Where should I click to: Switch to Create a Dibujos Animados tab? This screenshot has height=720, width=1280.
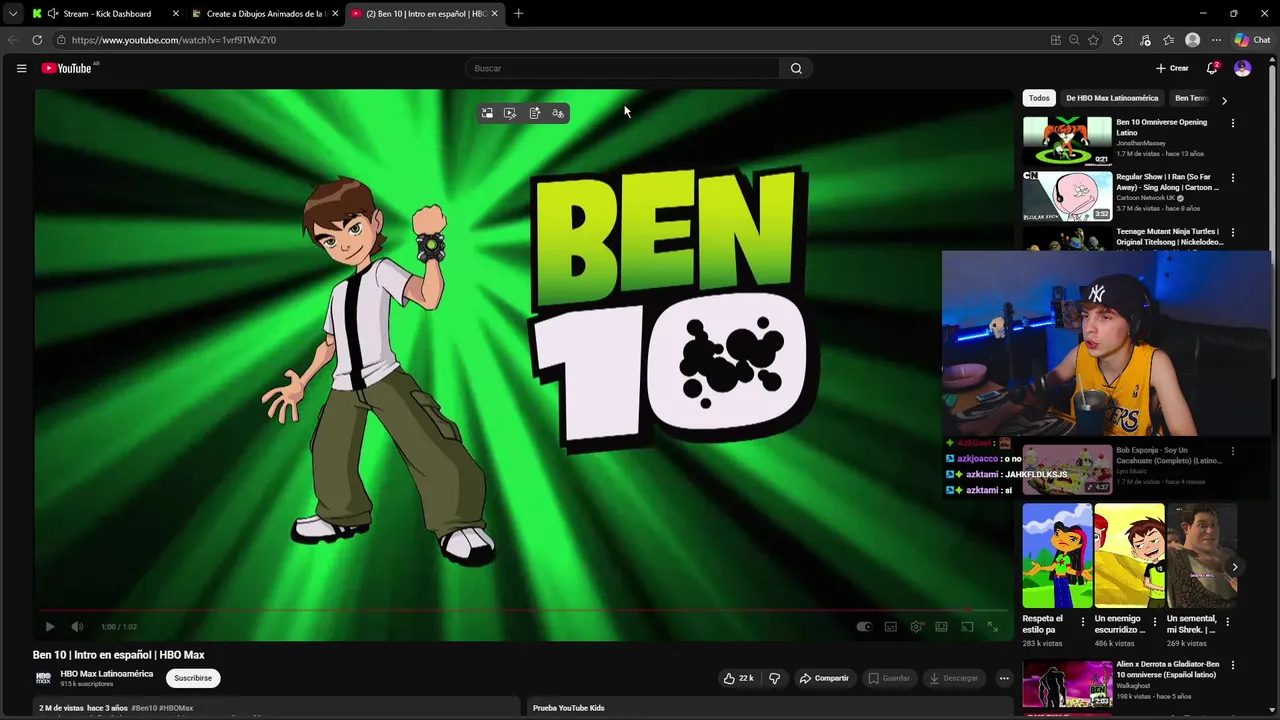coord(265,14)
